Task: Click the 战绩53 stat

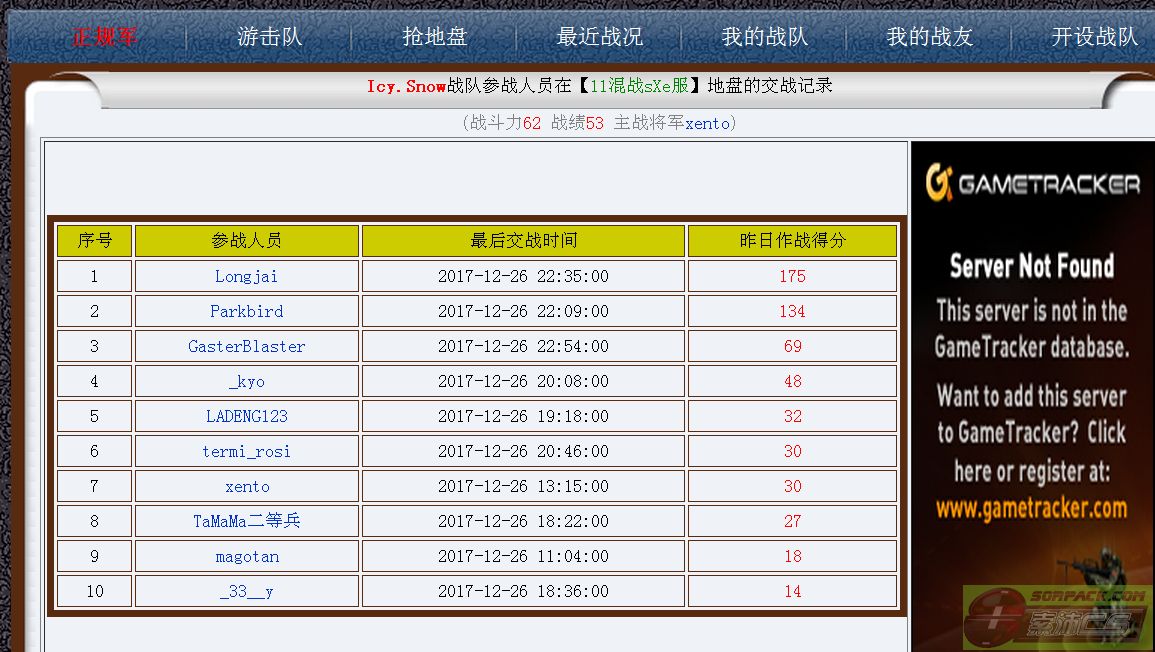Action: click(x=578, y=123)
